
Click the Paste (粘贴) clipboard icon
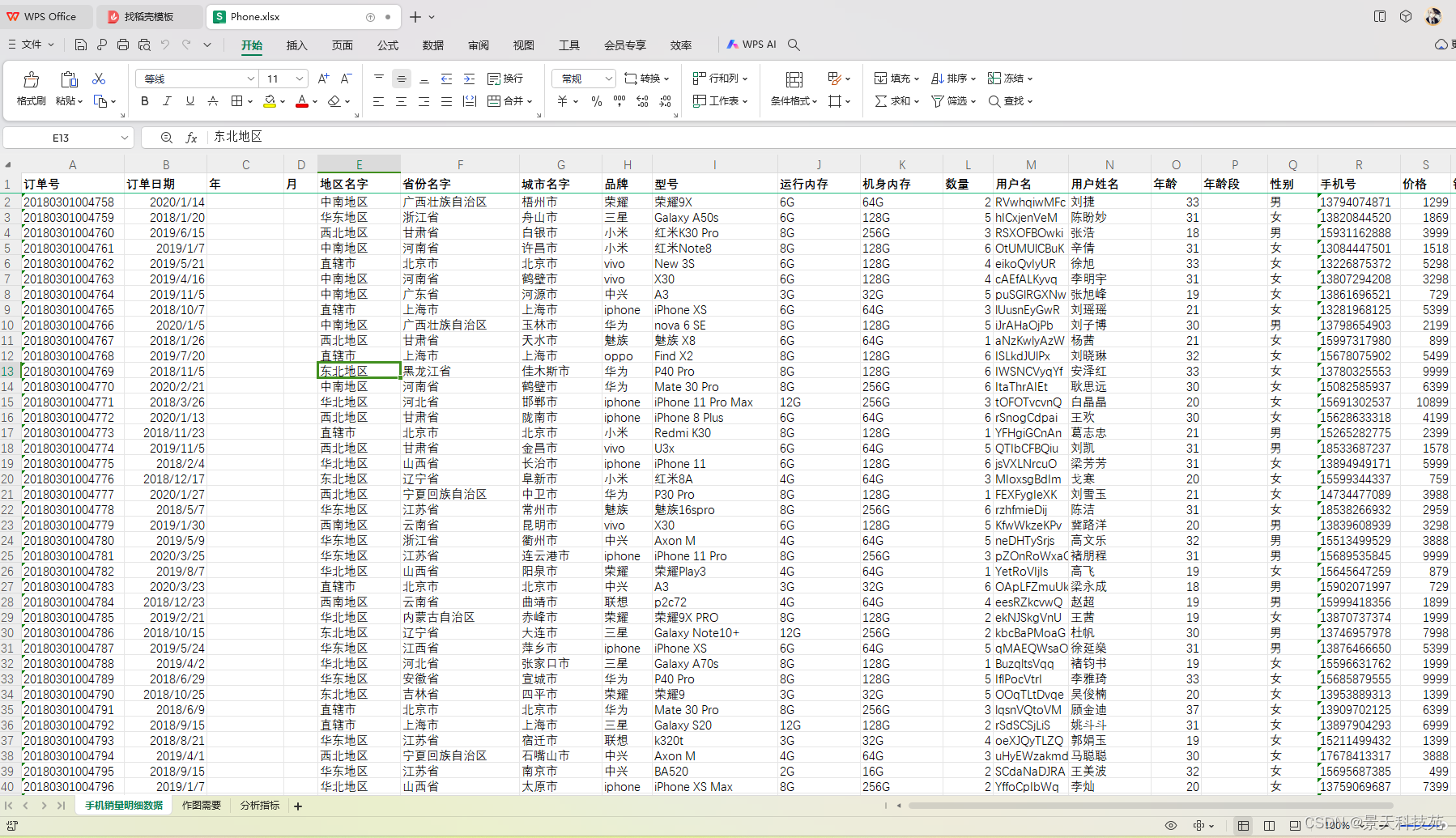point(69,79)
